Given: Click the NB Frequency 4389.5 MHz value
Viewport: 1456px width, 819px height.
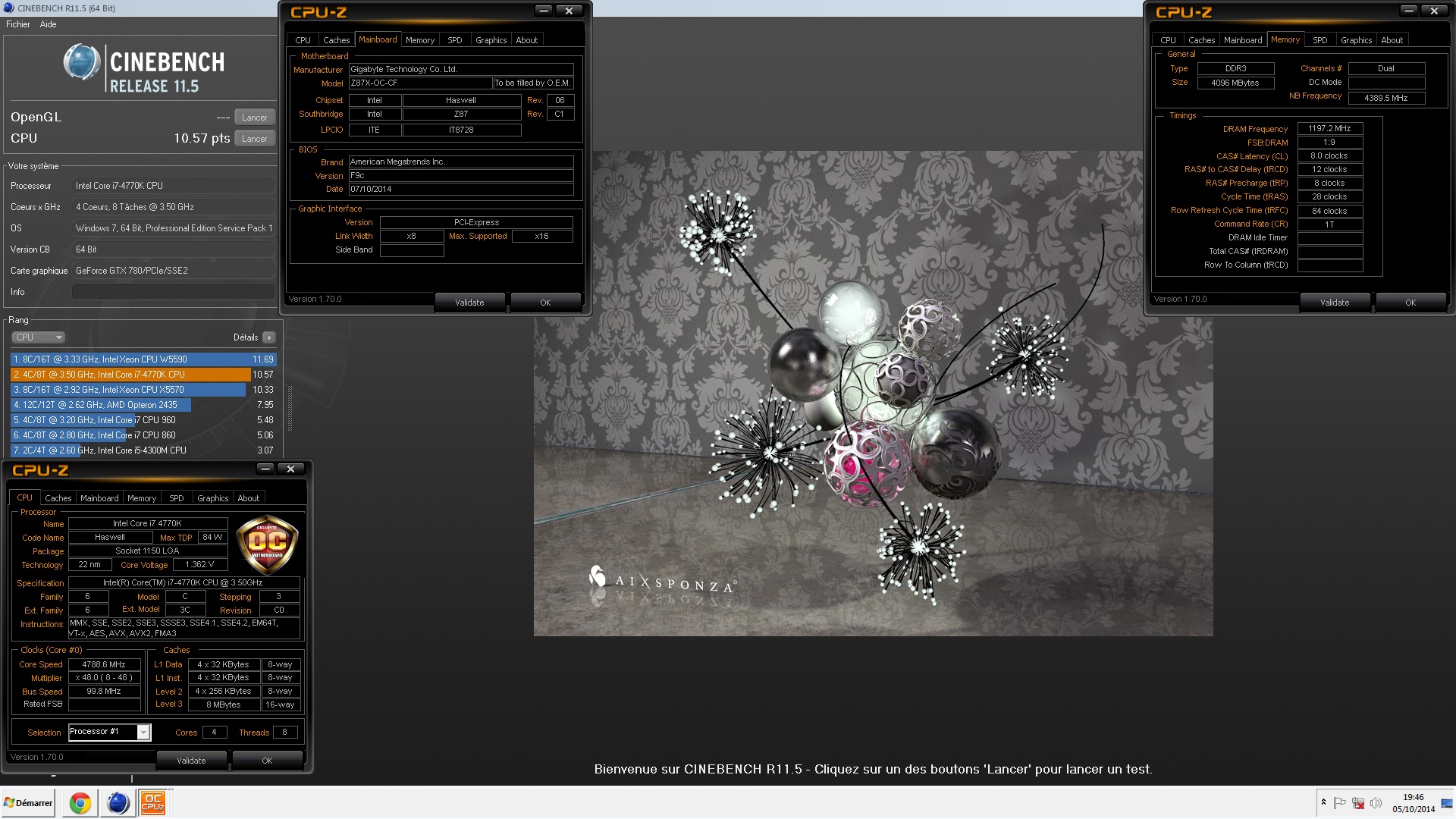Looking at the screenshot, I should pos(1386,98).
